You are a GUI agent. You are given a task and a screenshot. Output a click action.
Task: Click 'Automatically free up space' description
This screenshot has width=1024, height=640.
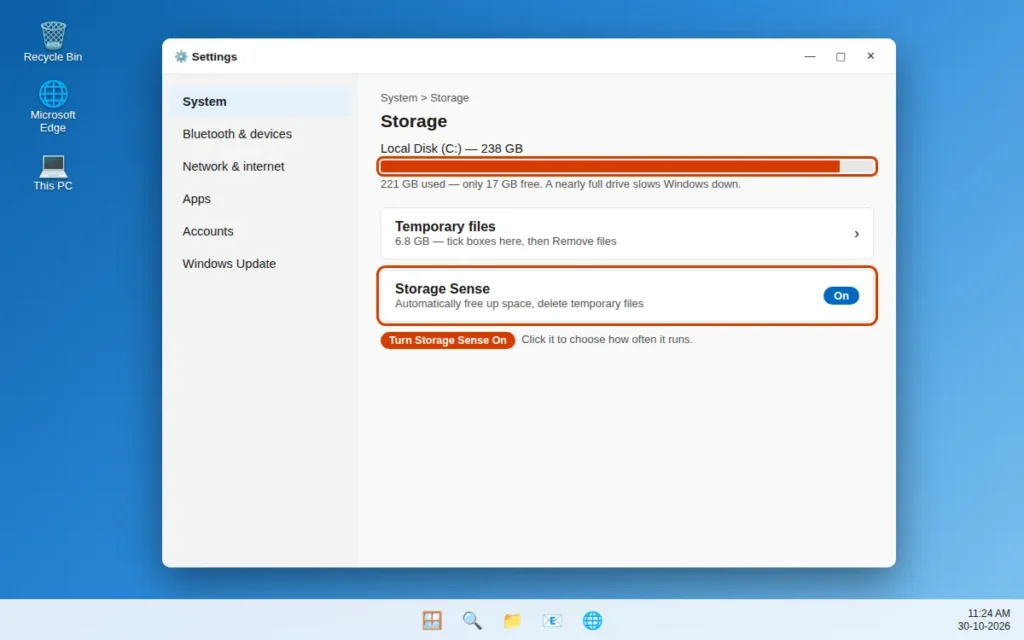[x=519, y=304]
